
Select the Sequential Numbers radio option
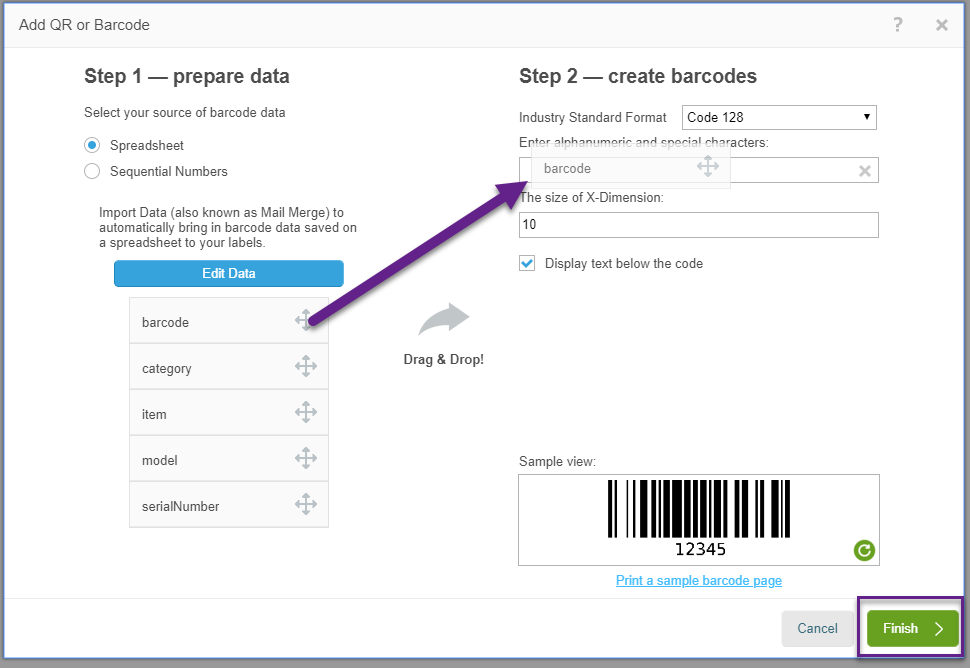pyautogui.click(x=92, y=171)
